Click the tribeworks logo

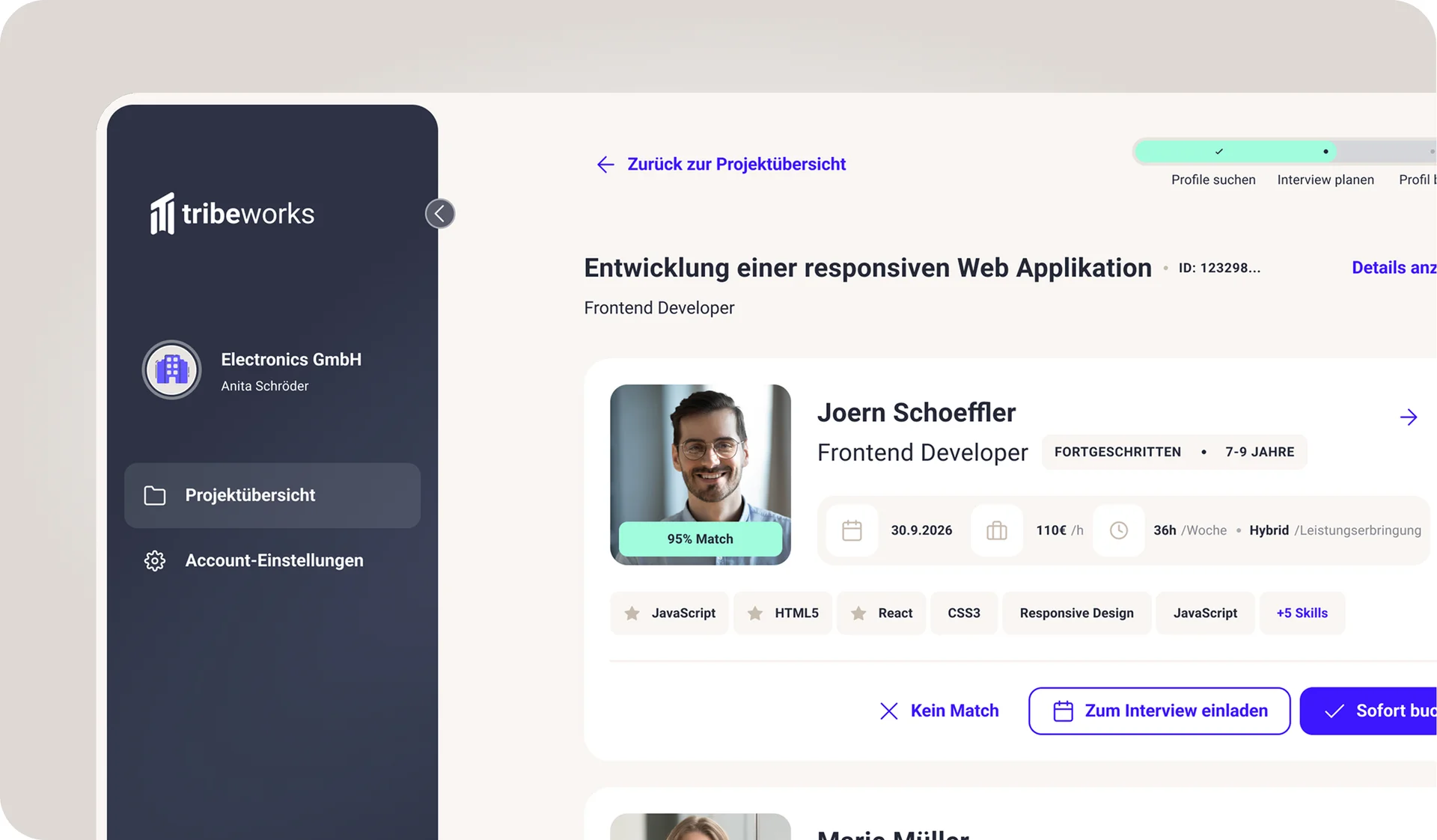tap(232, 214)
